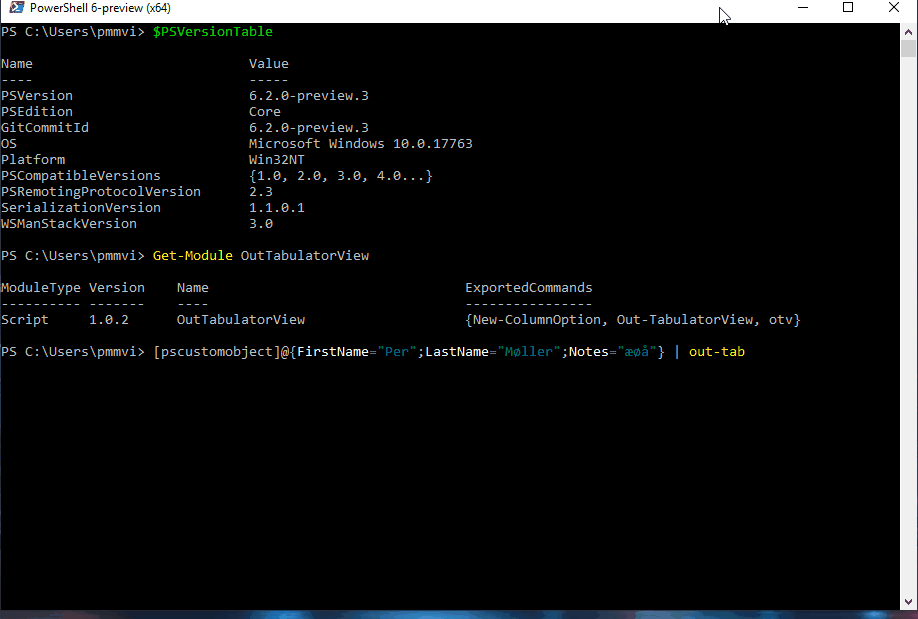Maximize the PowerShell window

(848, 8)
